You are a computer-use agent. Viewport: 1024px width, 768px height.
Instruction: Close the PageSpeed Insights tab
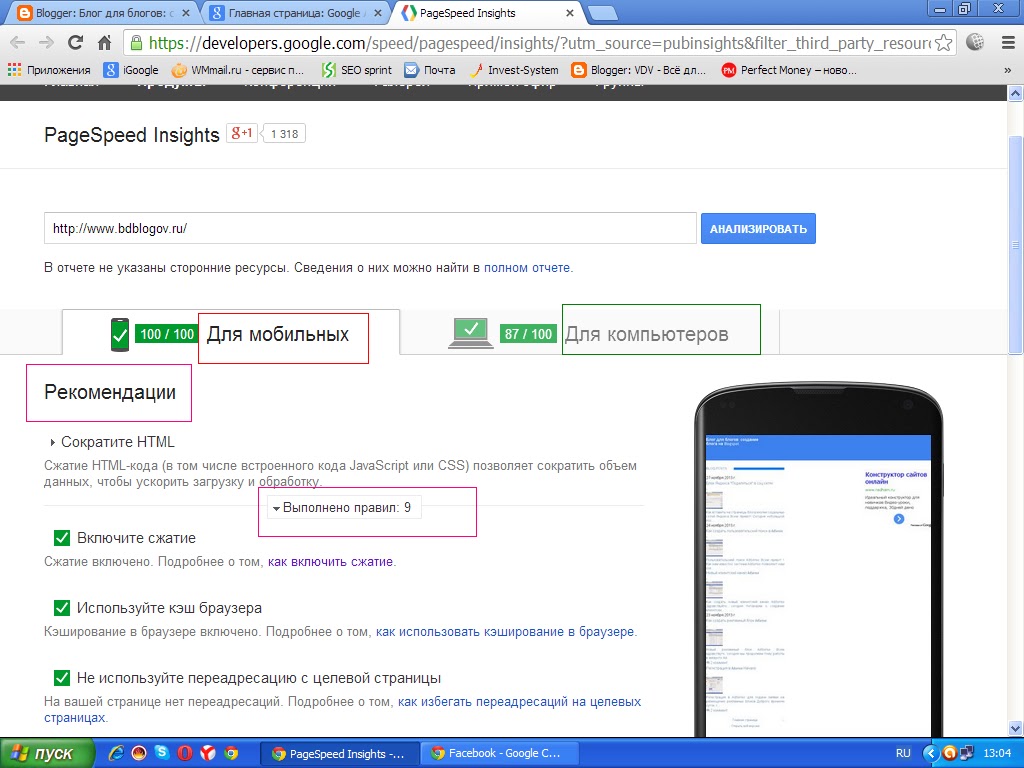point(570,13)
